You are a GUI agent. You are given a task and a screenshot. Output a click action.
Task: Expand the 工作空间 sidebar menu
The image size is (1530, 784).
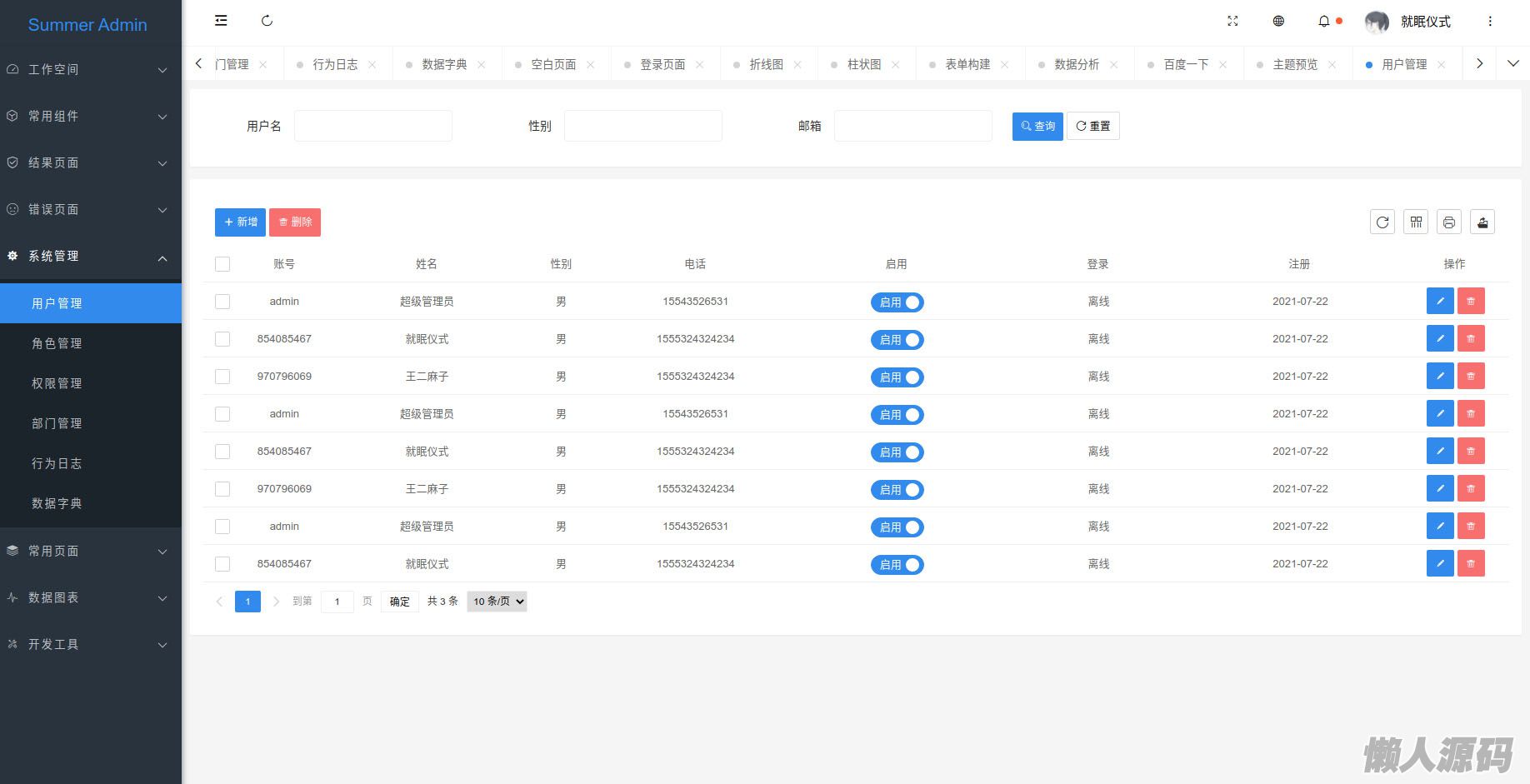pyautogui.click(x=91, y=70)
